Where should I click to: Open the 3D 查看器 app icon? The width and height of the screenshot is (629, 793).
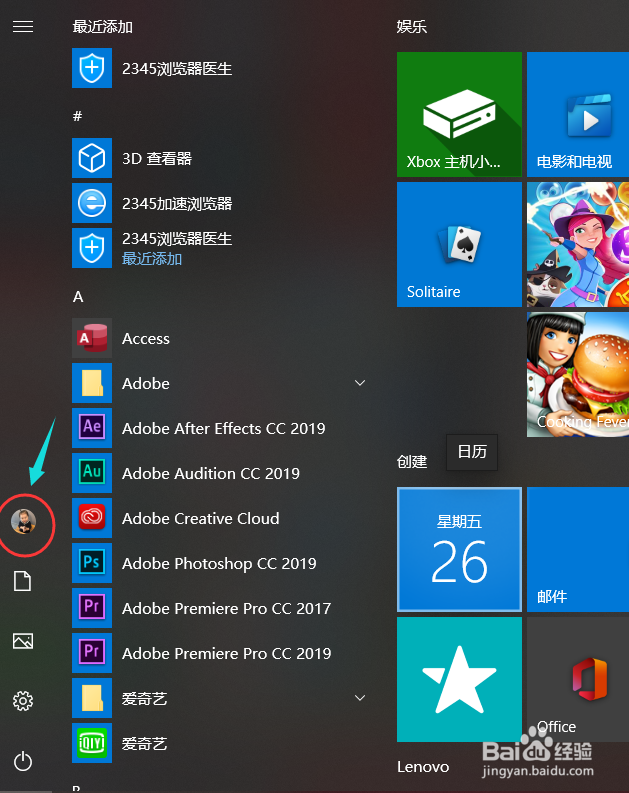click(x=92, y=158)
